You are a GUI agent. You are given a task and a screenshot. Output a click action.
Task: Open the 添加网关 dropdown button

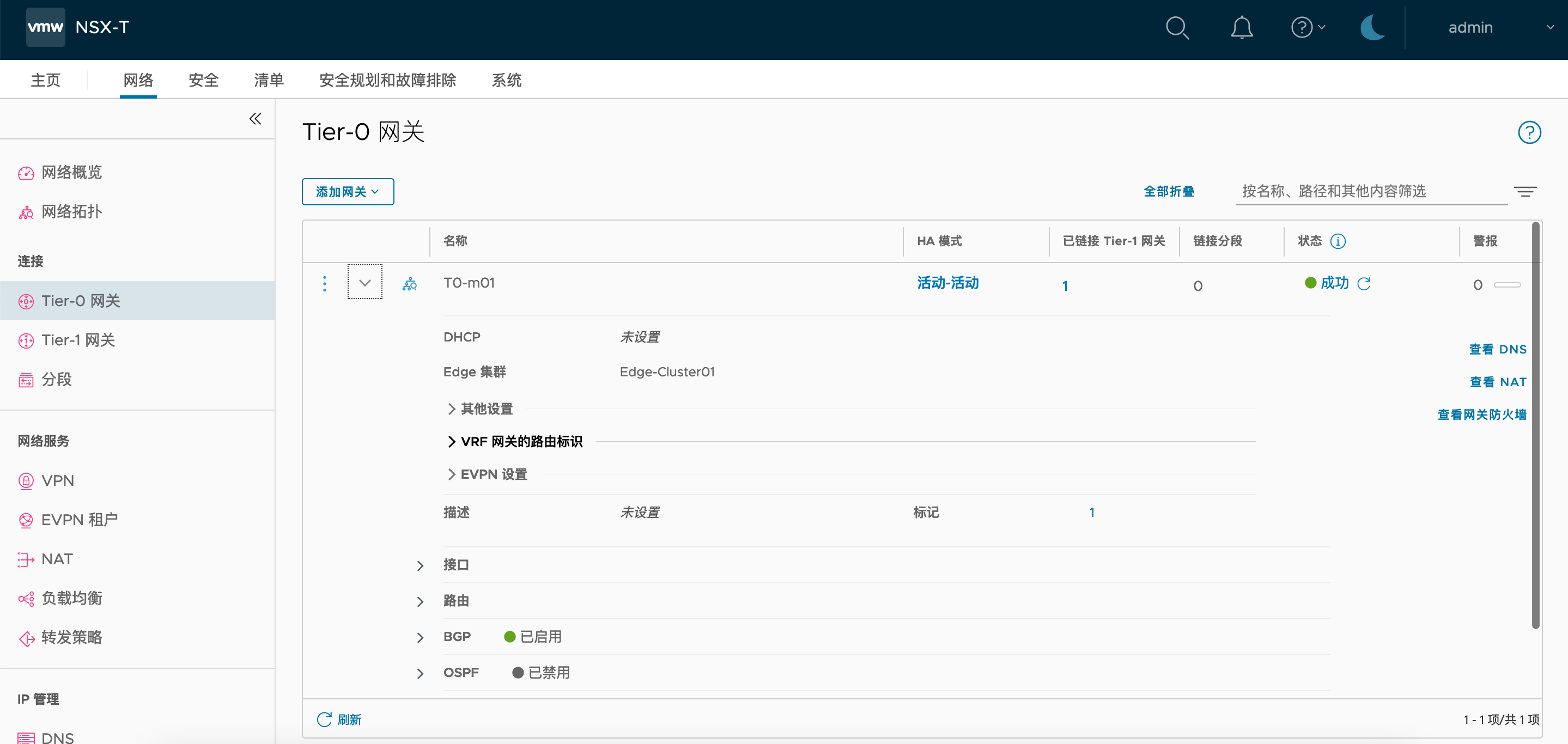point(348,192)
